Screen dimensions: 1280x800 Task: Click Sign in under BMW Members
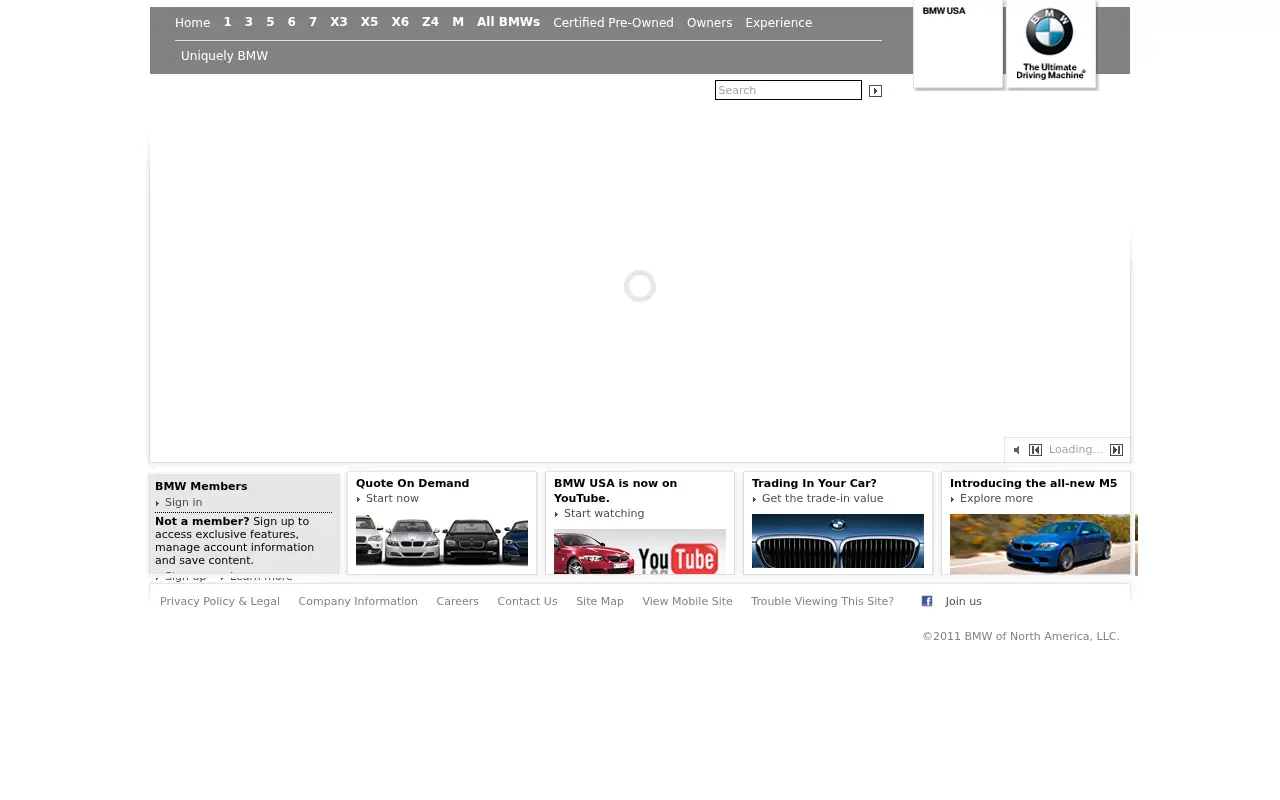pyautogui.click(x=183, y=503)
